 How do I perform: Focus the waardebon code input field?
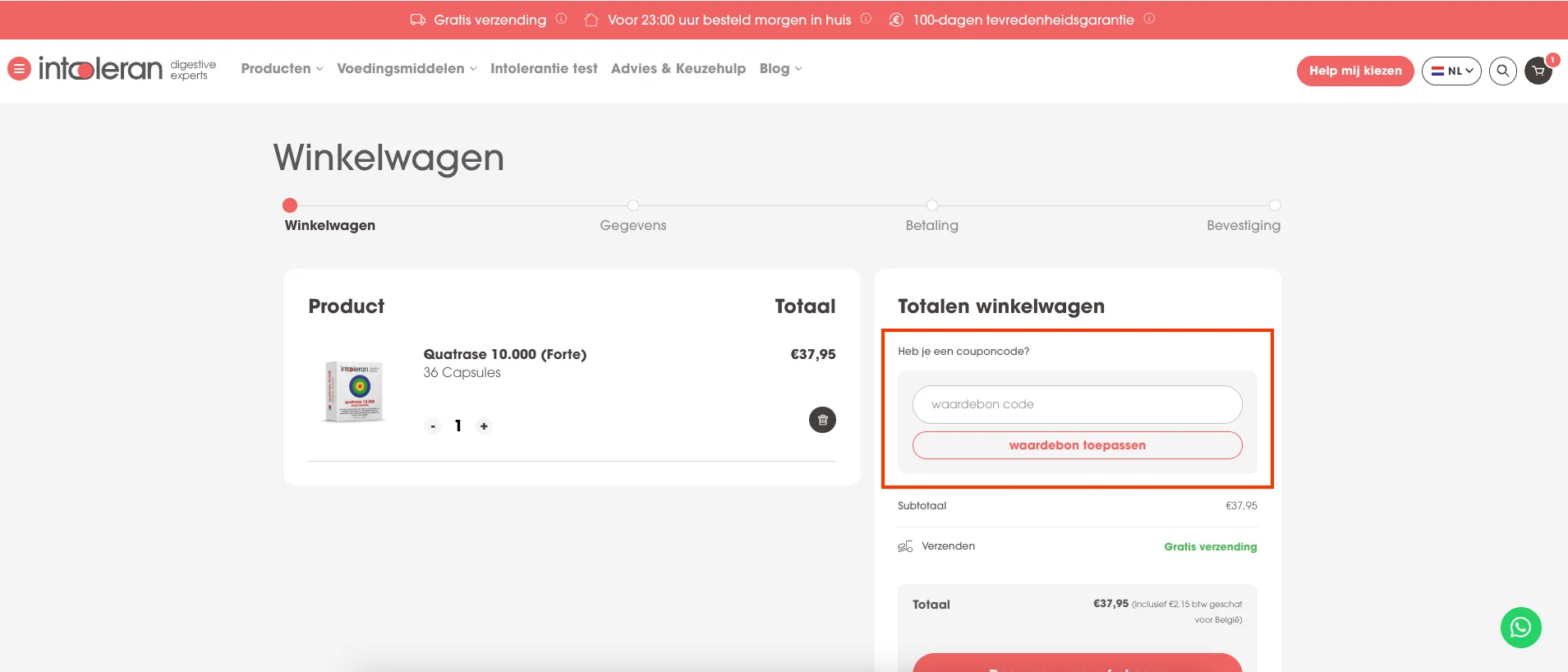(1077, 404)
